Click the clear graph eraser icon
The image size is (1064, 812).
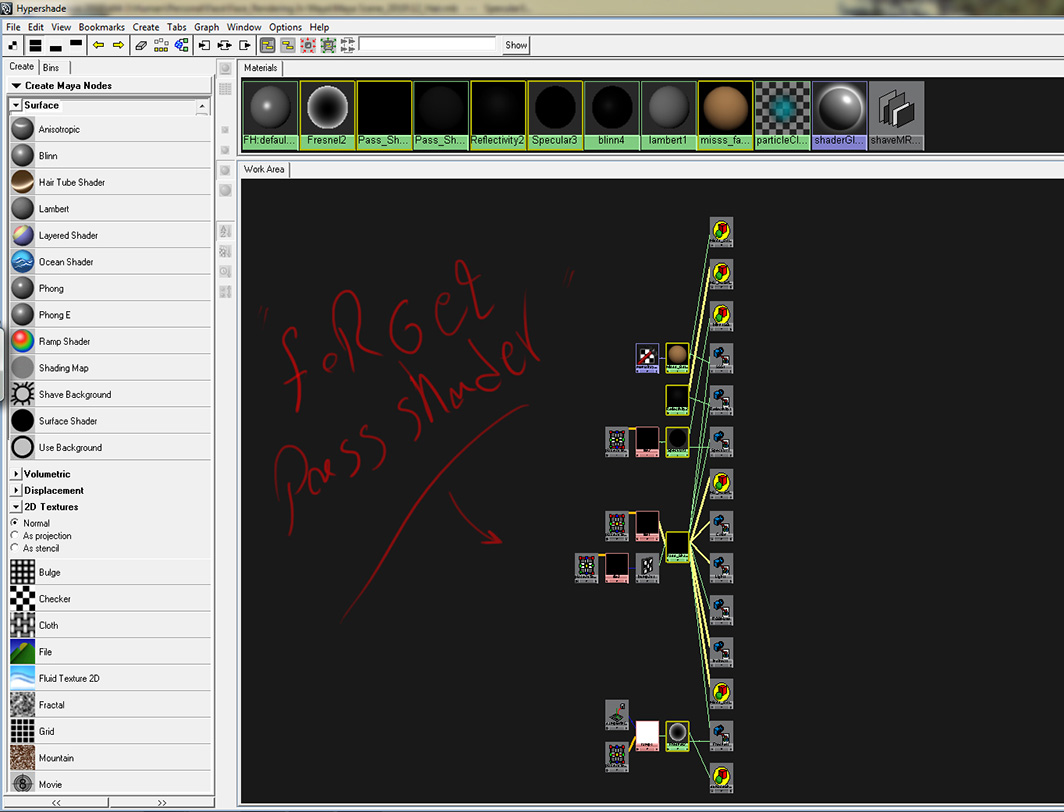[140, 45]
